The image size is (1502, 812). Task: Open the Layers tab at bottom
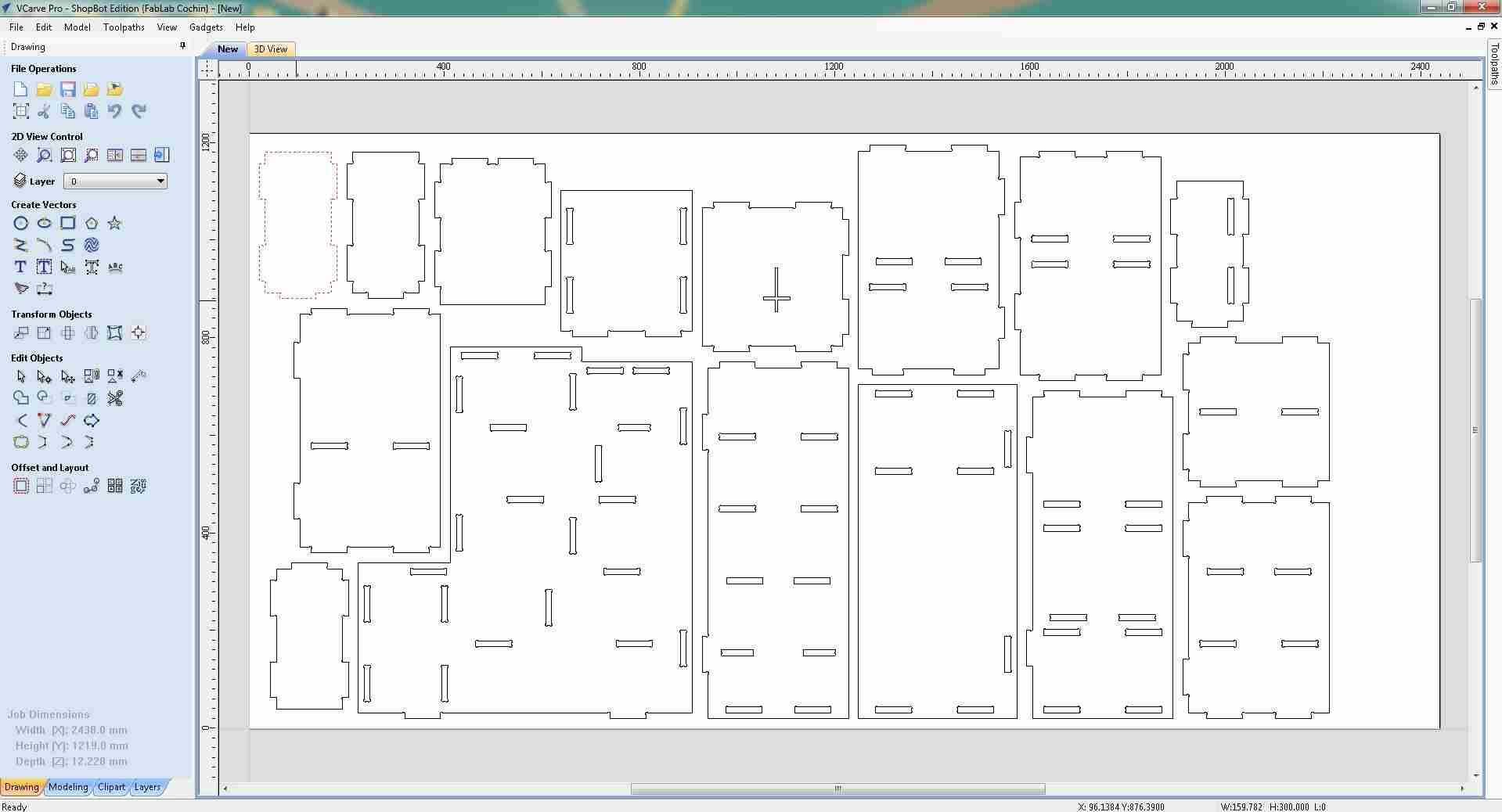pos(146,788)
